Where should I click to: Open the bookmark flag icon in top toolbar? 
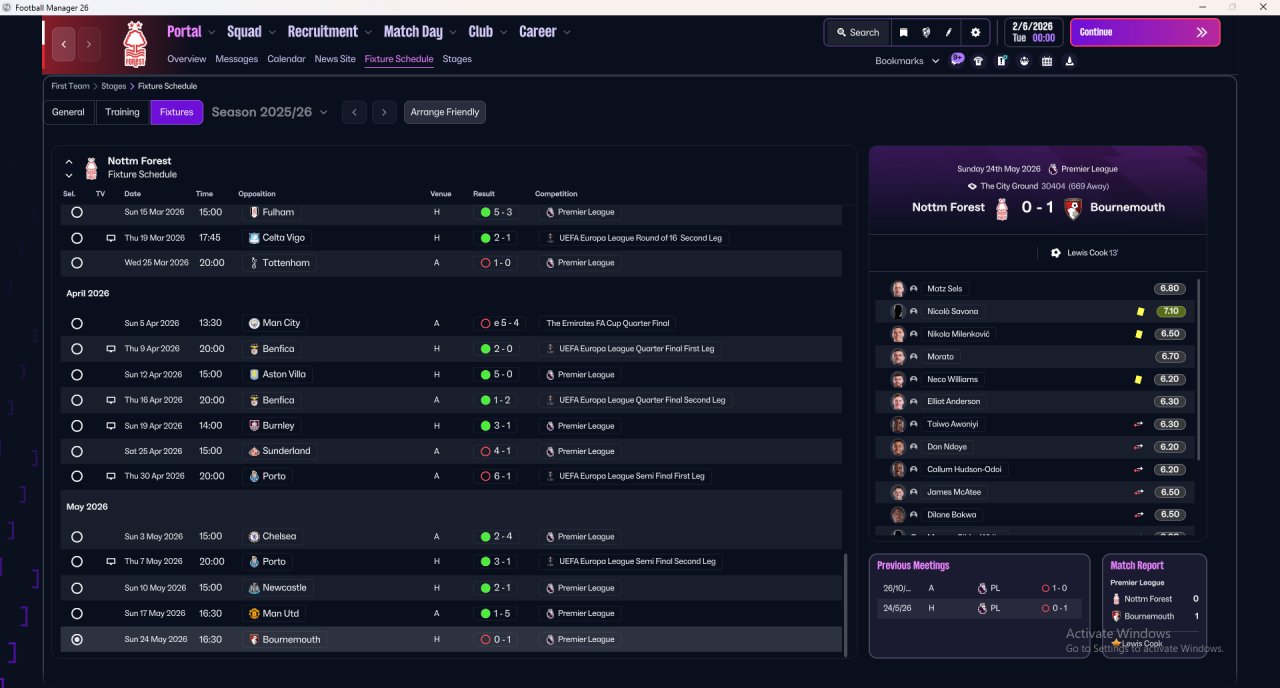coord(904,32)
